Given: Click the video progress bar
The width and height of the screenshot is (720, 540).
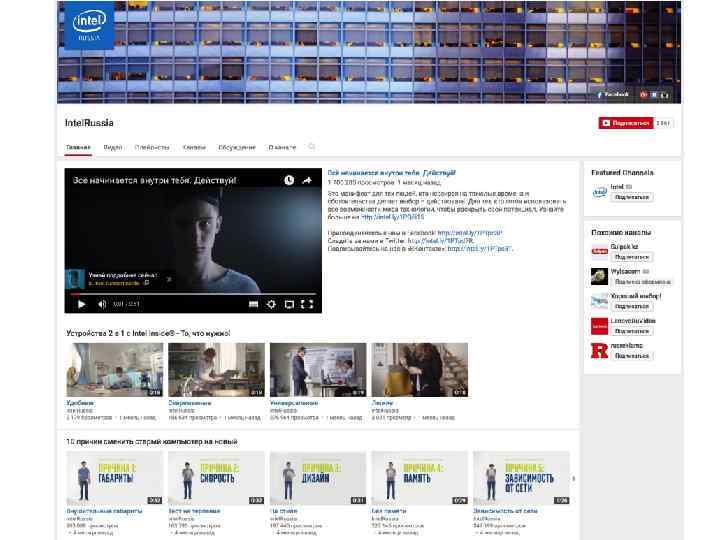Looking at the screenshot, I should tap(193, 293).
